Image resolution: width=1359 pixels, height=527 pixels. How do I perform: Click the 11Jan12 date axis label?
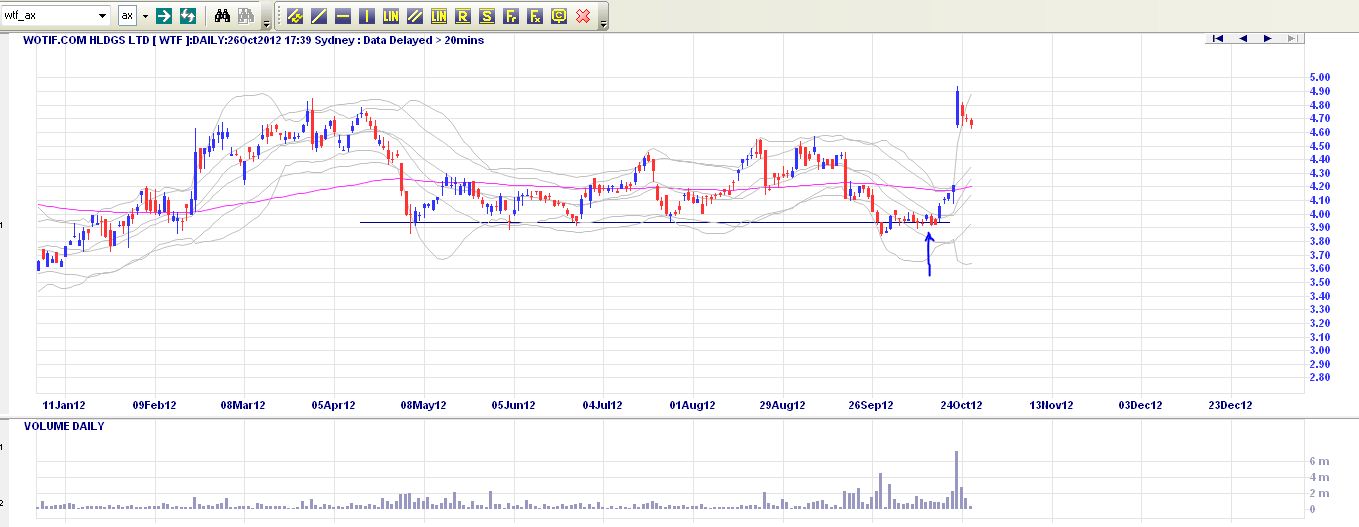62,405
